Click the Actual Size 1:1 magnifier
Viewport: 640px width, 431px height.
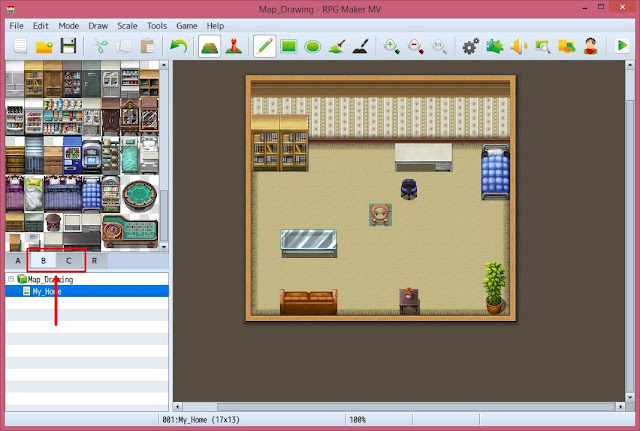pos(440,46)
